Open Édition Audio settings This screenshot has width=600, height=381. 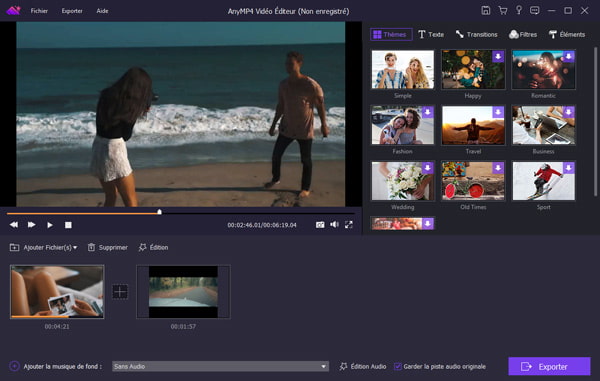tap(362, 366)
